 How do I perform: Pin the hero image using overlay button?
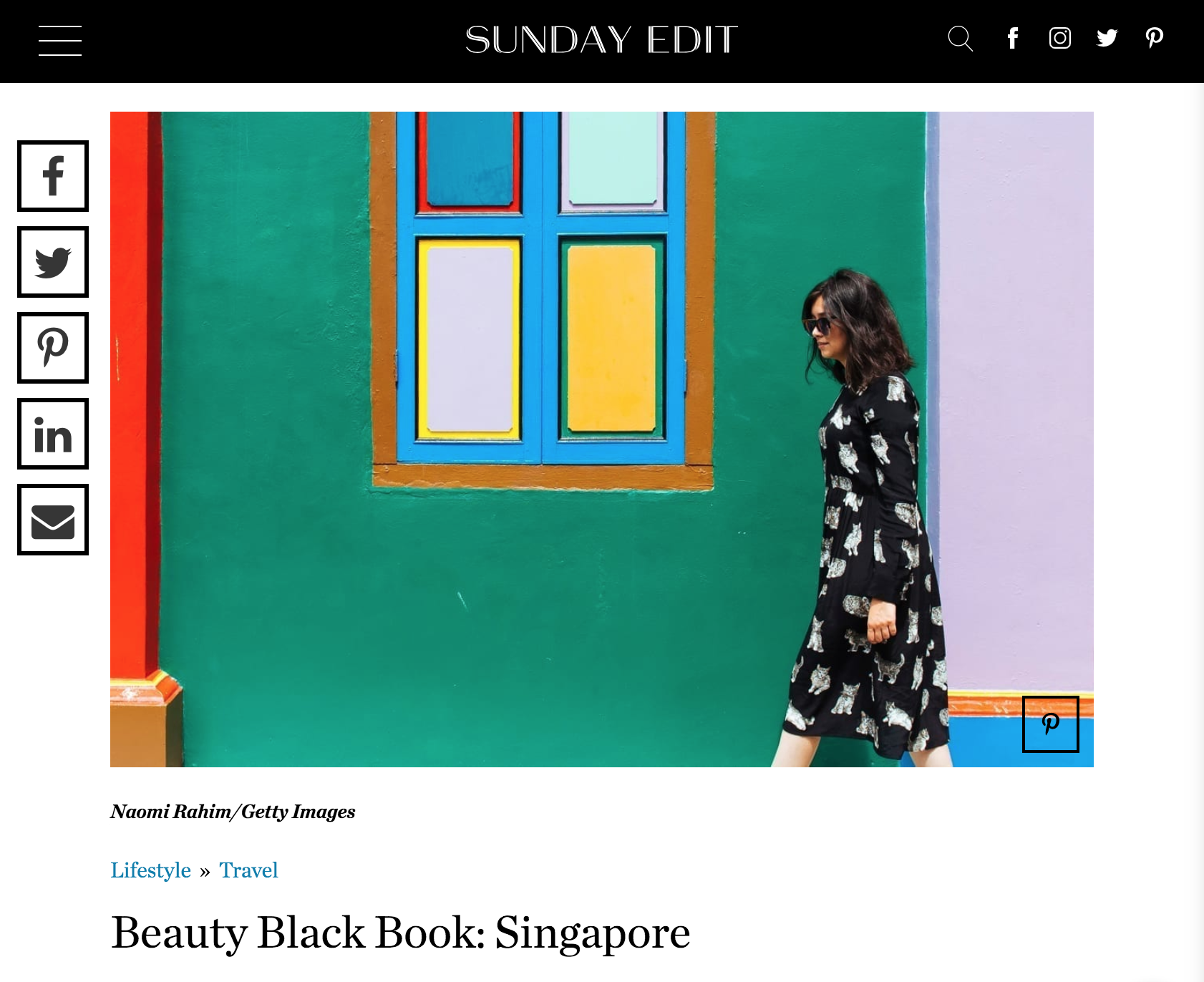tap(1051, 724)
